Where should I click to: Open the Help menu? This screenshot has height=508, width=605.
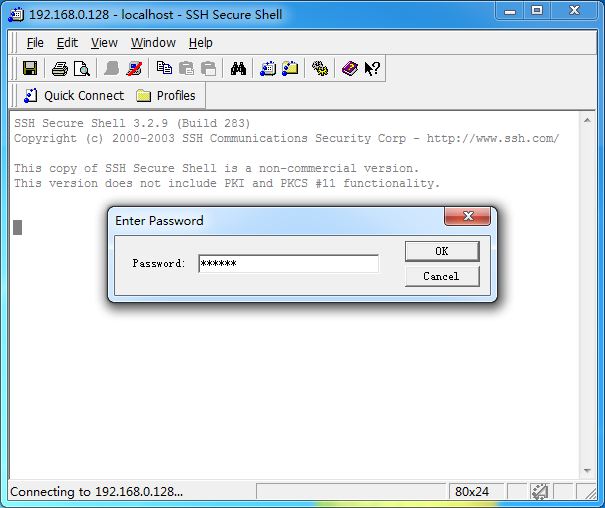[201, 43]
